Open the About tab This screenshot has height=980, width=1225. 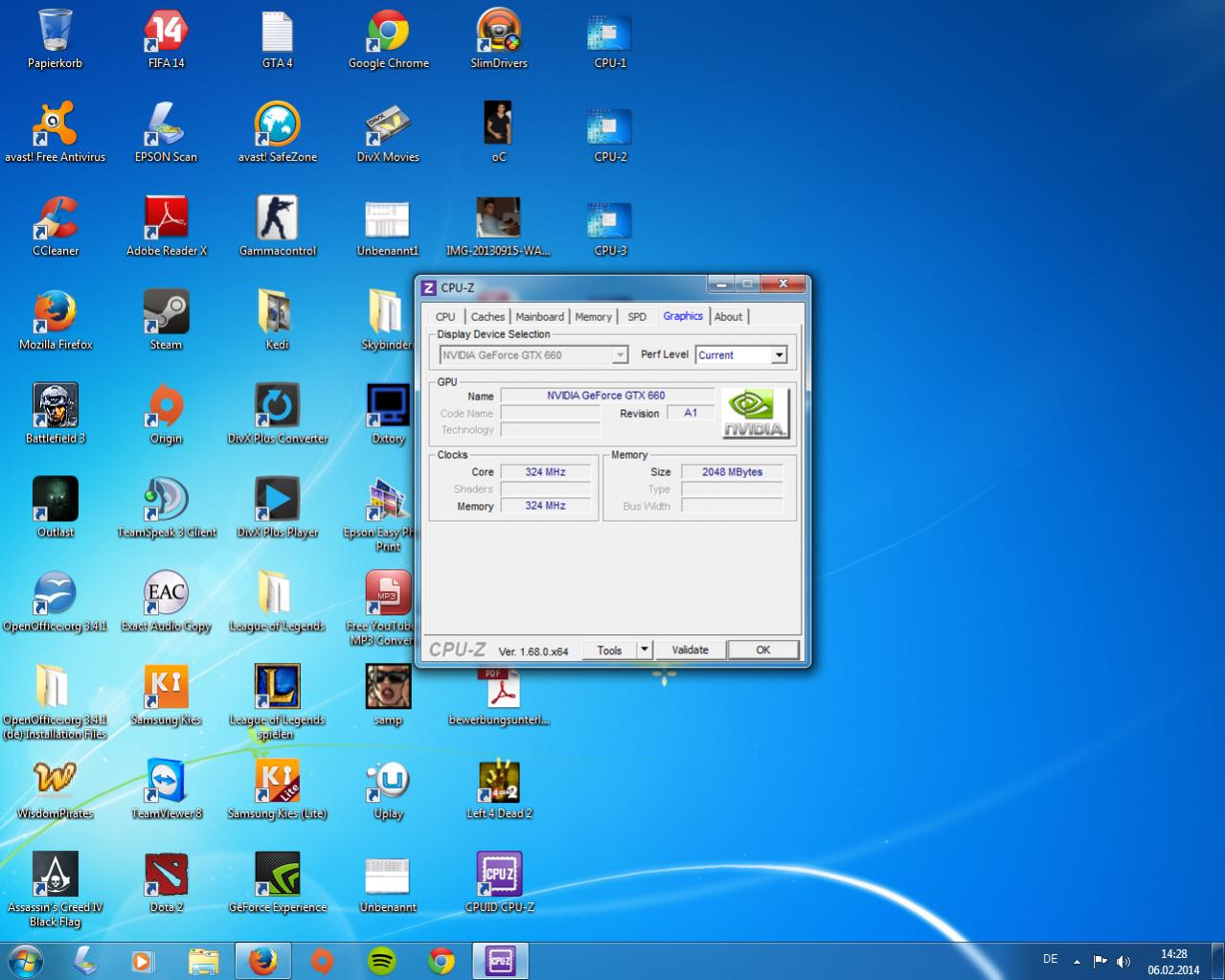(x=728, y=317)
